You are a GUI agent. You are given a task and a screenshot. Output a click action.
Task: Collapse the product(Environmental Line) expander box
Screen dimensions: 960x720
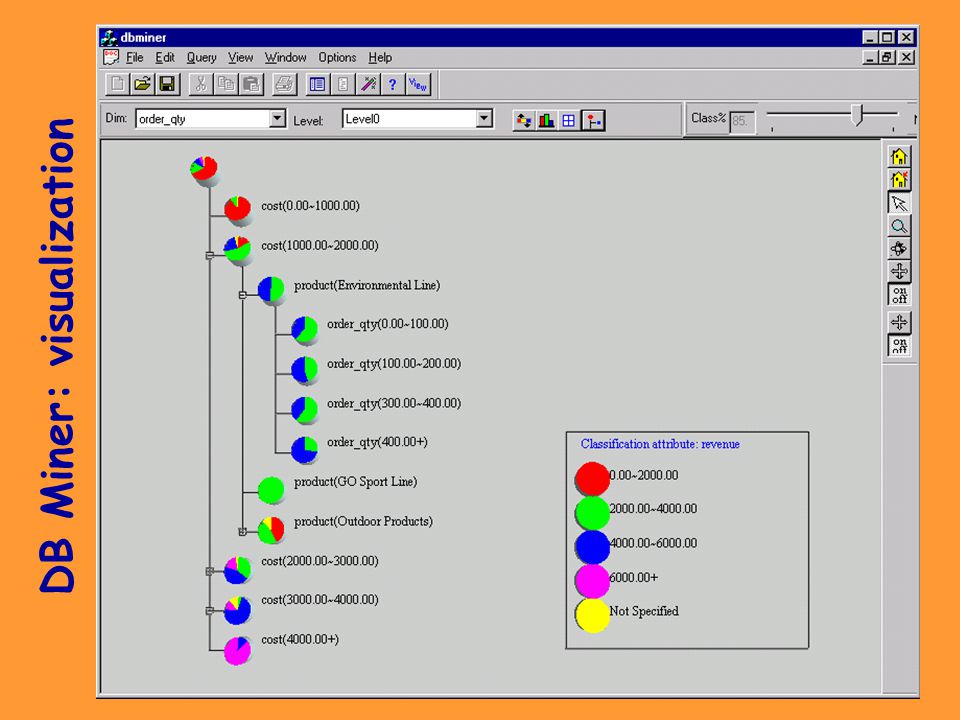(242, 295)
